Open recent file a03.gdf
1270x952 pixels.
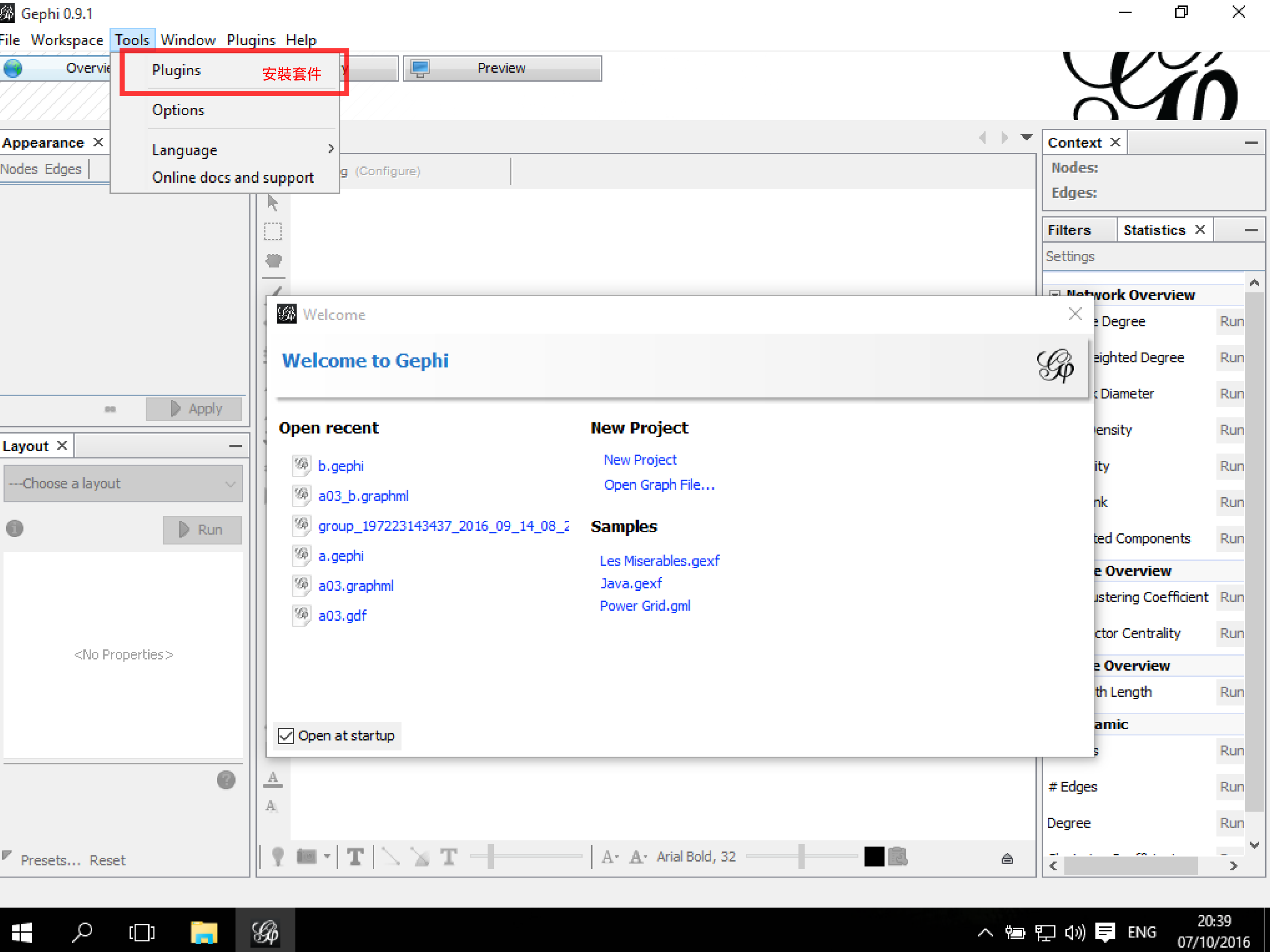click(x=342, y=615)
